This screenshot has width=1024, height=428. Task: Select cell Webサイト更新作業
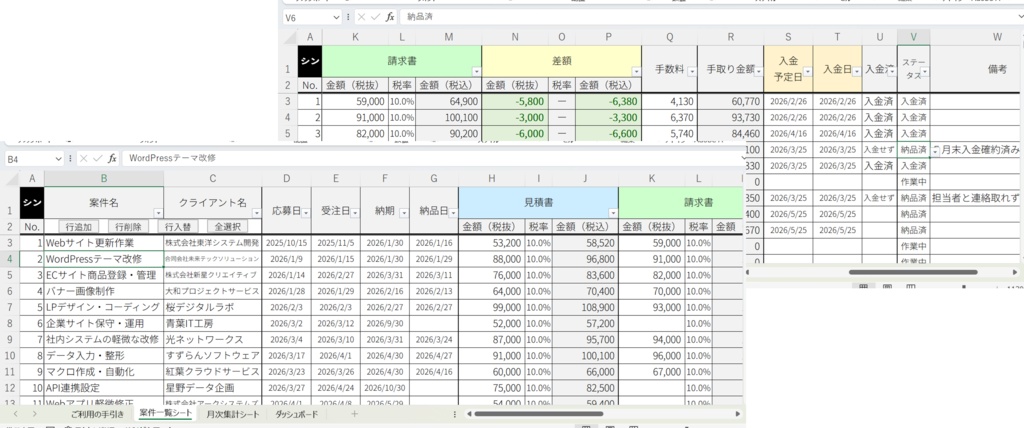pos(104,242)
